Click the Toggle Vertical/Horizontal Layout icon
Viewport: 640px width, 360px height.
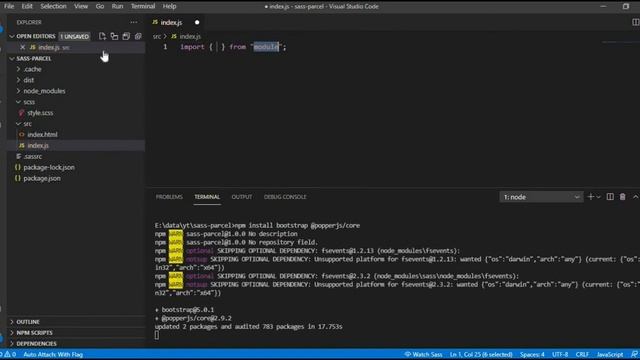tap(114, 36)
